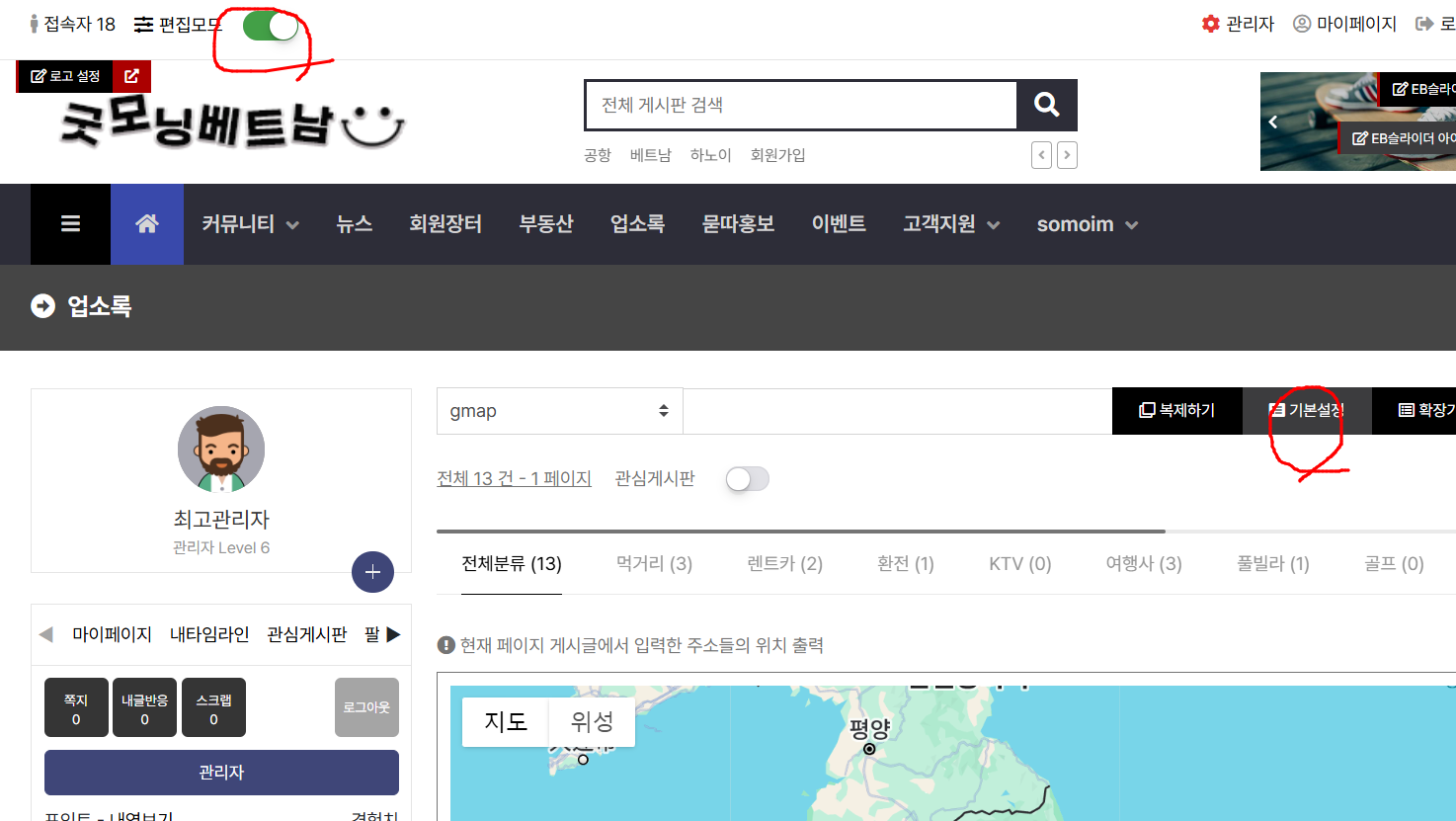Open the external link icon beside 로고 설정
Viewport: 1456px width, 821px height.
[x=131, y=76]
